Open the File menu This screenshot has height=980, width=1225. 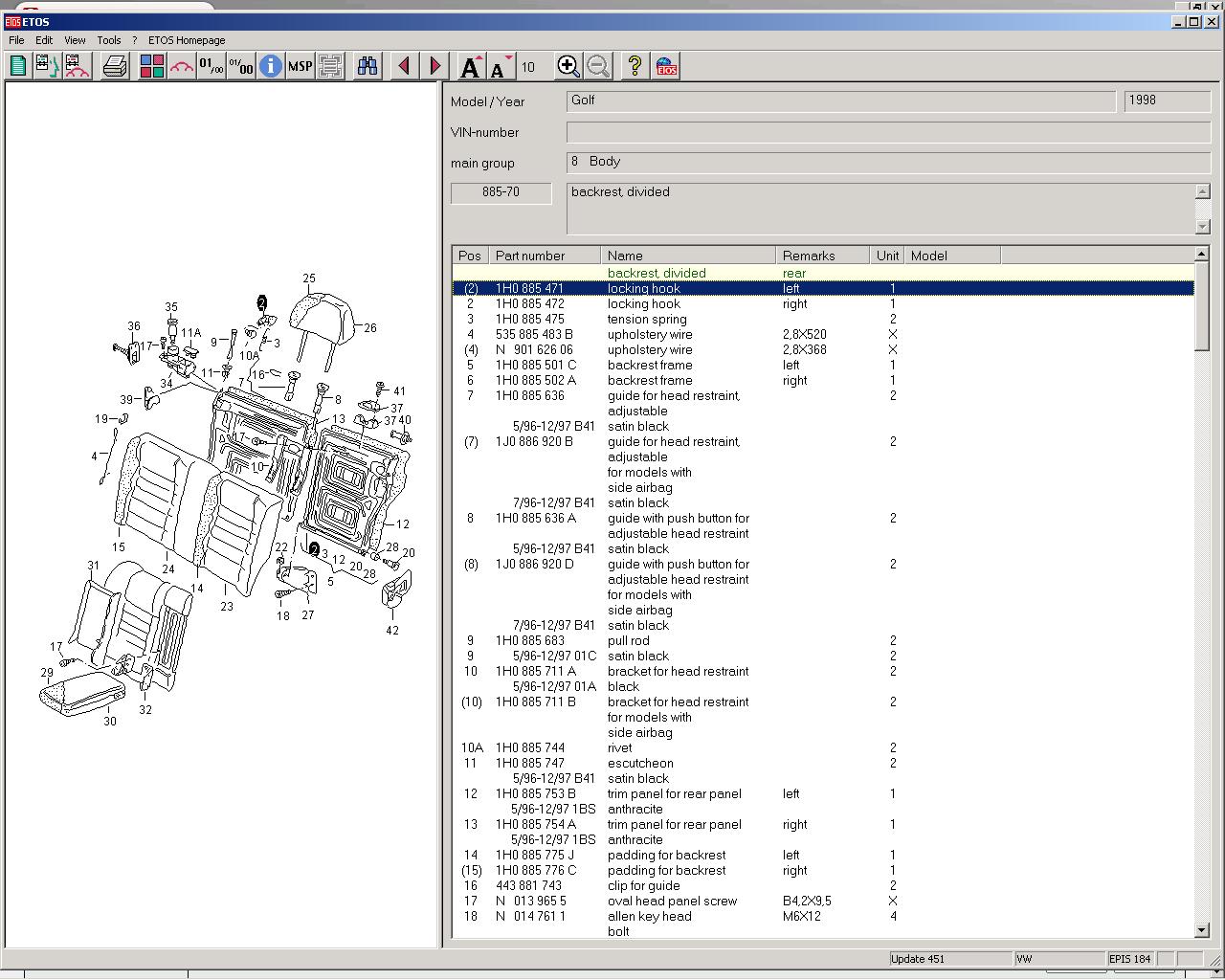pyautogui.click(x=16, y=40)
